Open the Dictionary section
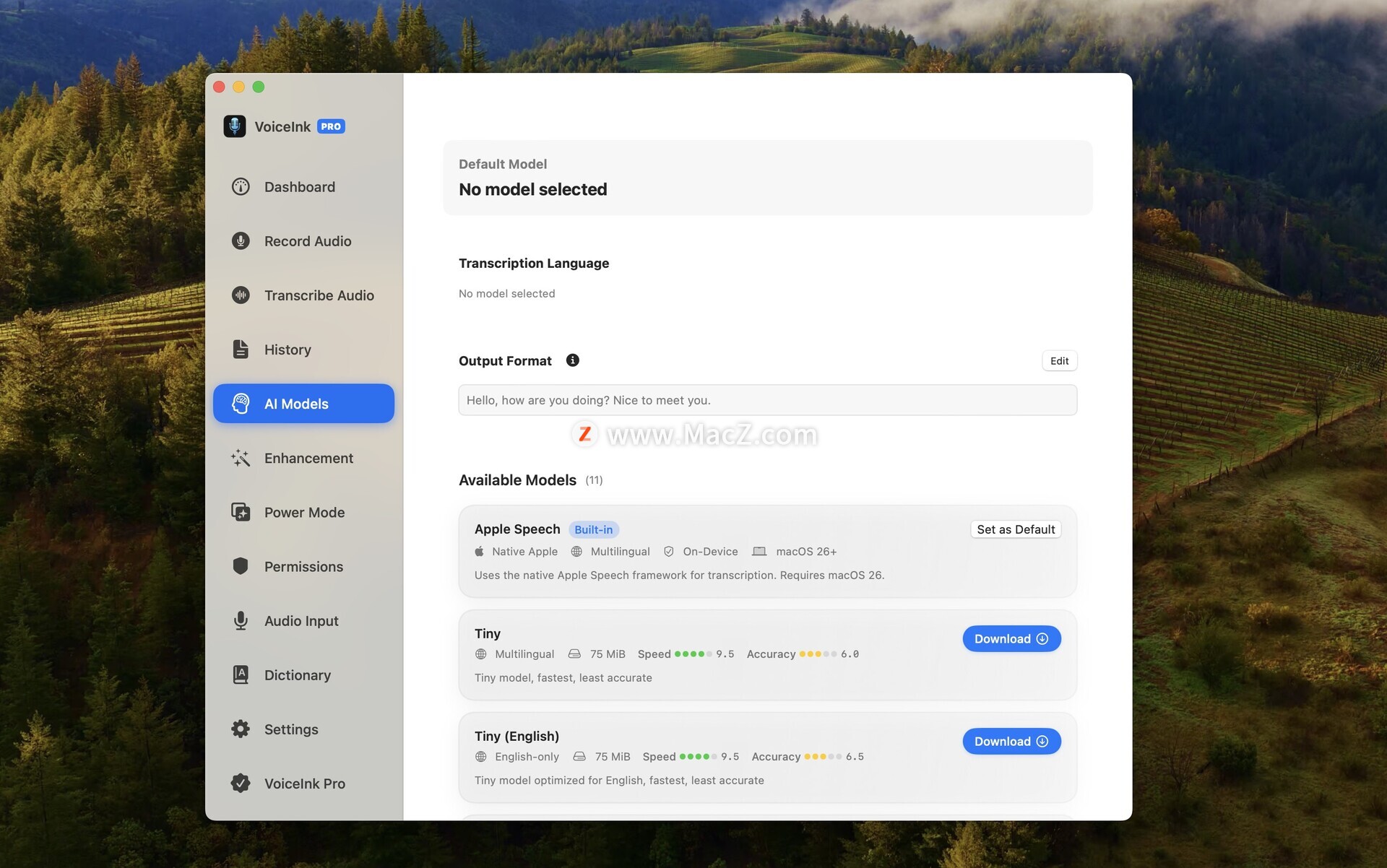 tap(303, 675)
